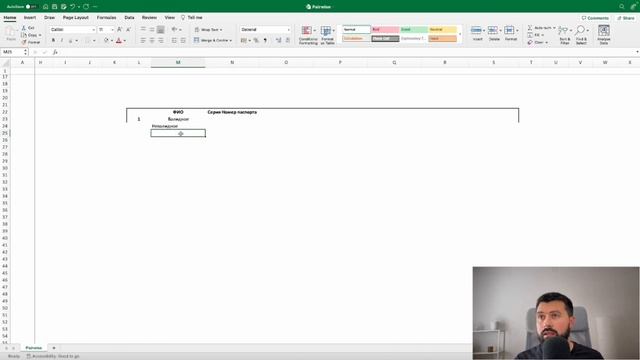The height and width of the screenshot is (360, 640).
Task: Click the Increase indent icon
Action: coord(183,40)
